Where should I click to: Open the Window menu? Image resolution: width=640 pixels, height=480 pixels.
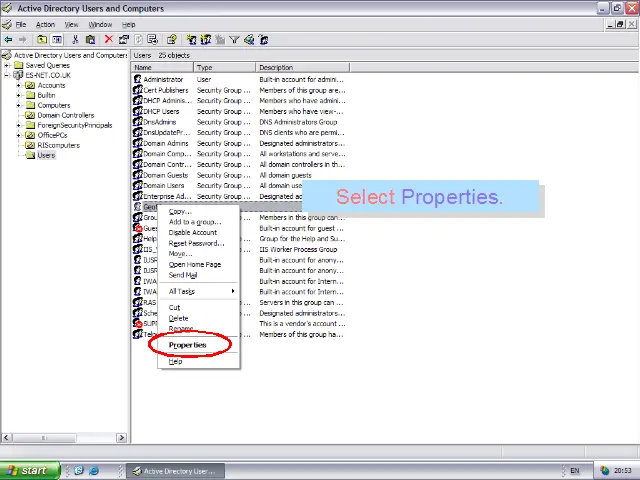click(100, 24)
